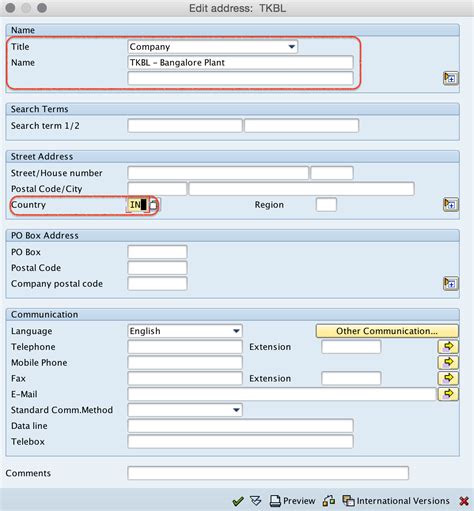Click the Fax number field
This screenshot has width=474, height=511.
[185, 378]
